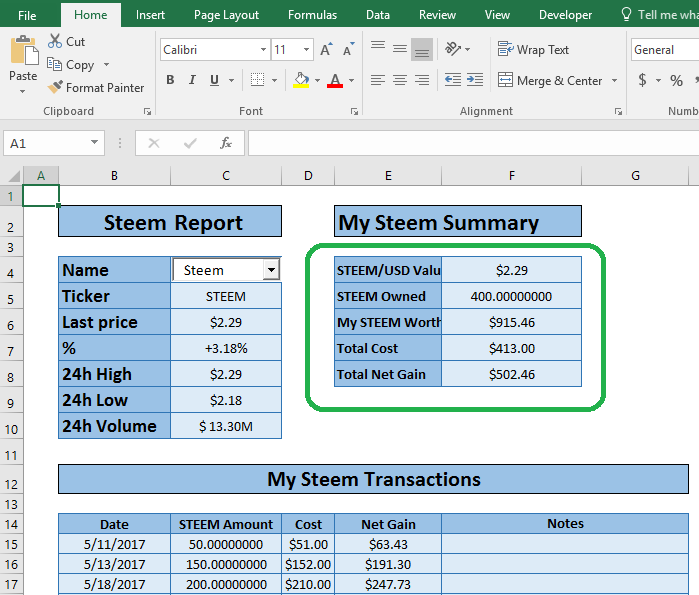Click the Orientation text angle icon

click(453, 49)
